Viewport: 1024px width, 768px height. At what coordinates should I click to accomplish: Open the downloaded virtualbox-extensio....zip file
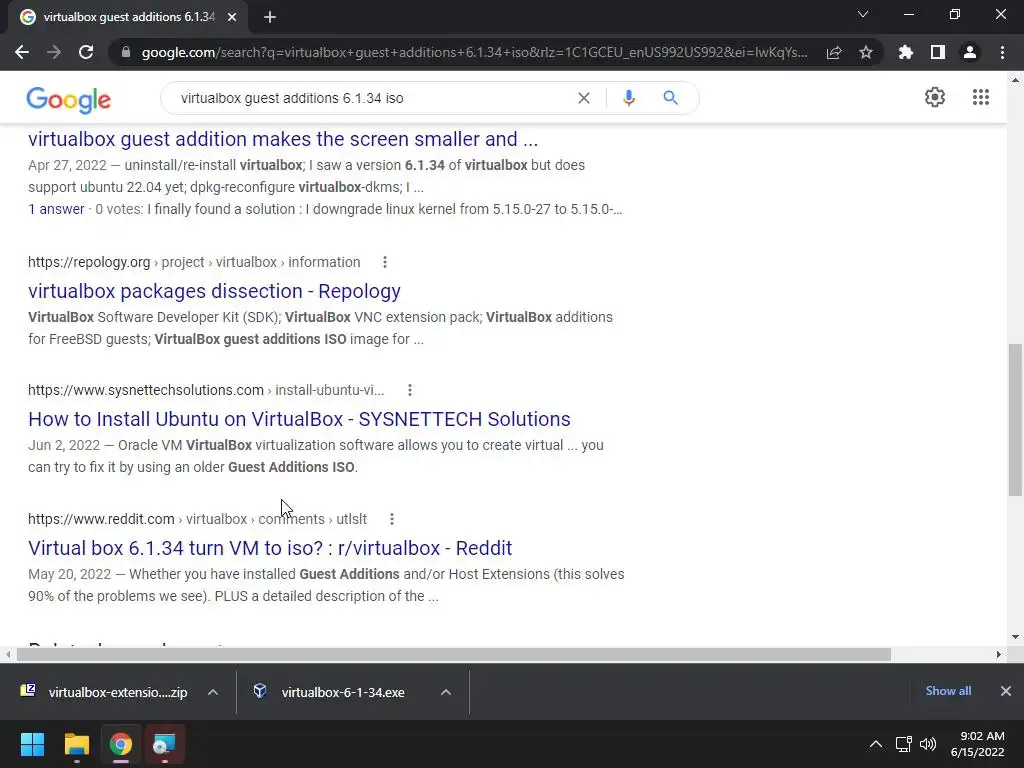pyautogui.click(x=104, y=692)
